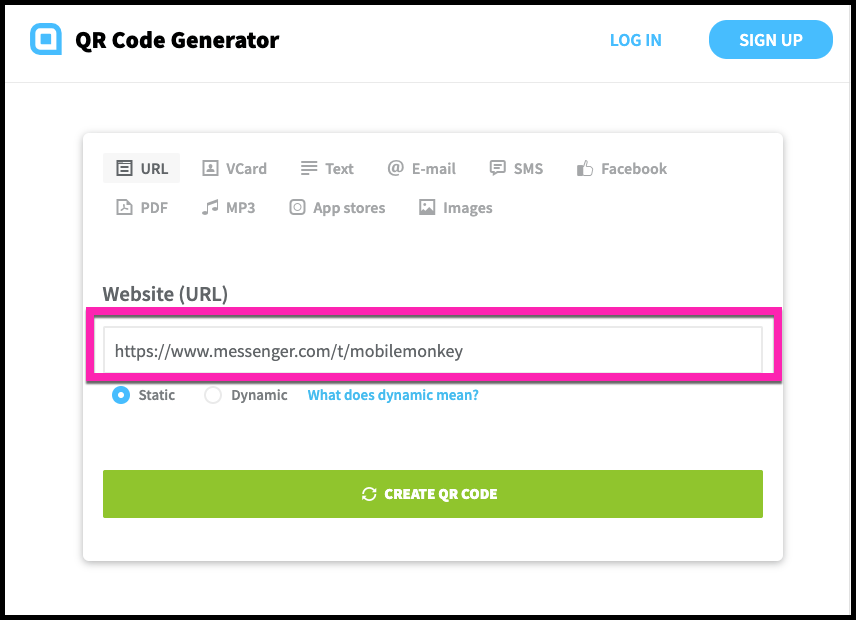Choose the VCard contact icon
This screenshot has width=856, height=620.
(x=210, y=168)
